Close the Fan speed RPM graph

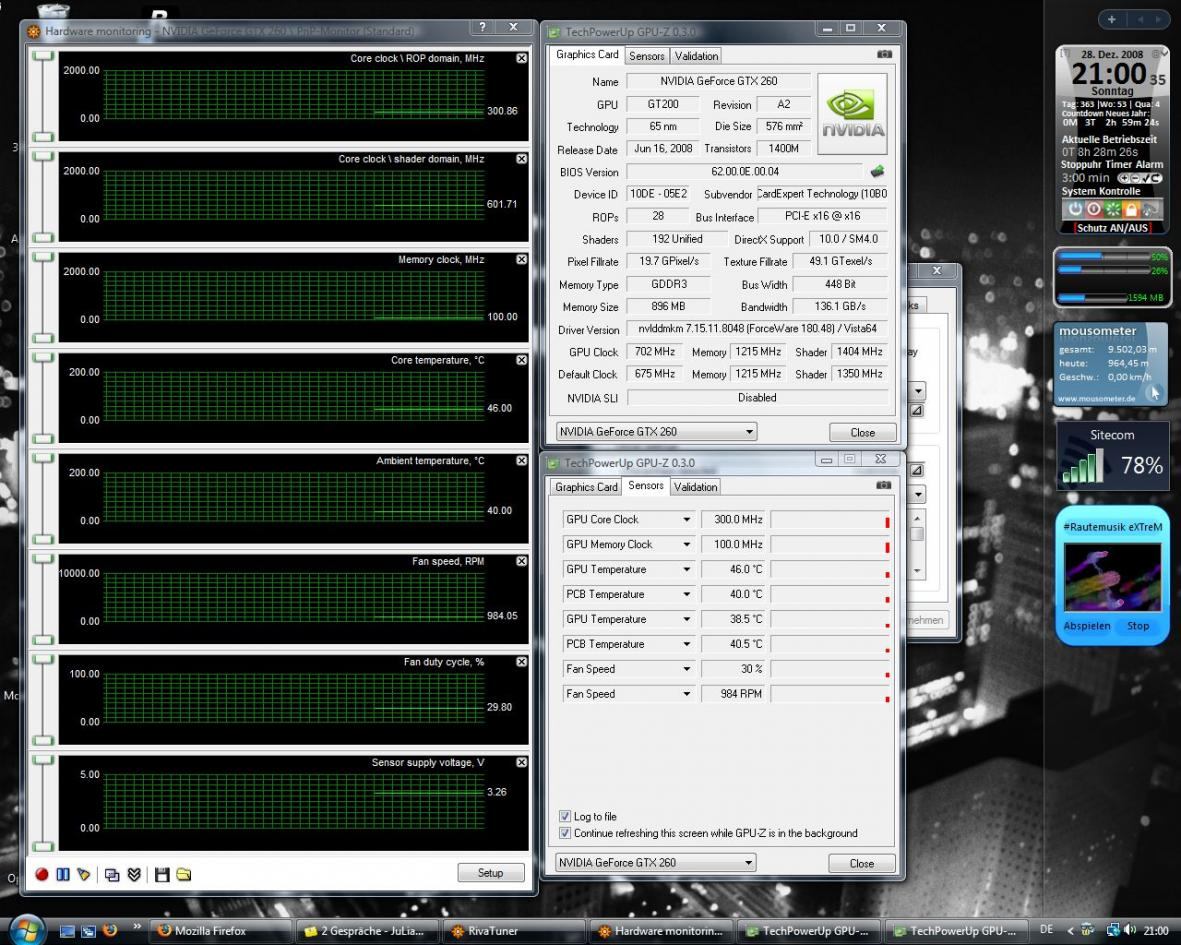pyautogui.click(x=521, y=561)
